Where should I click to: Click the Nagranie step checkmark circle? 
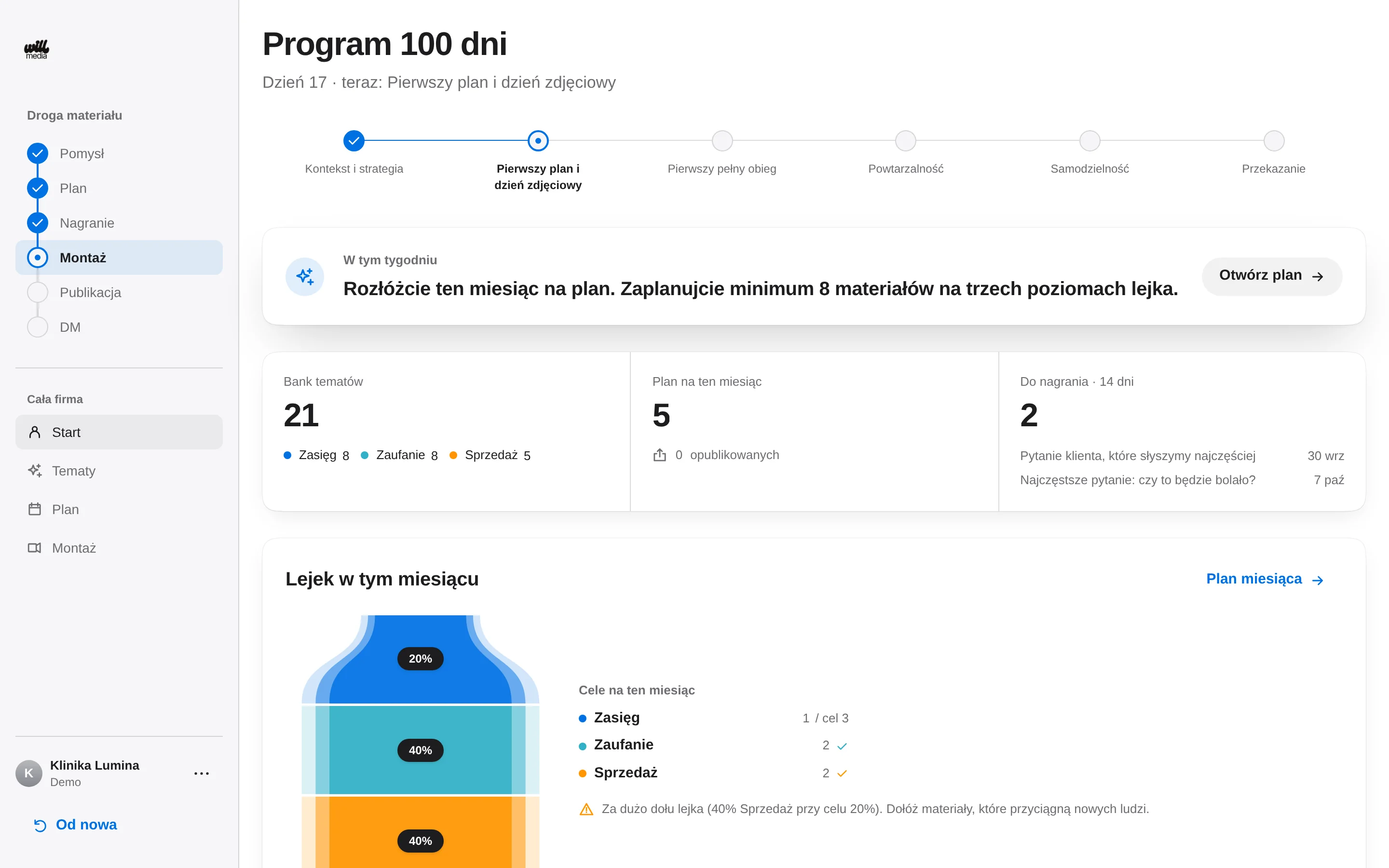37,223
